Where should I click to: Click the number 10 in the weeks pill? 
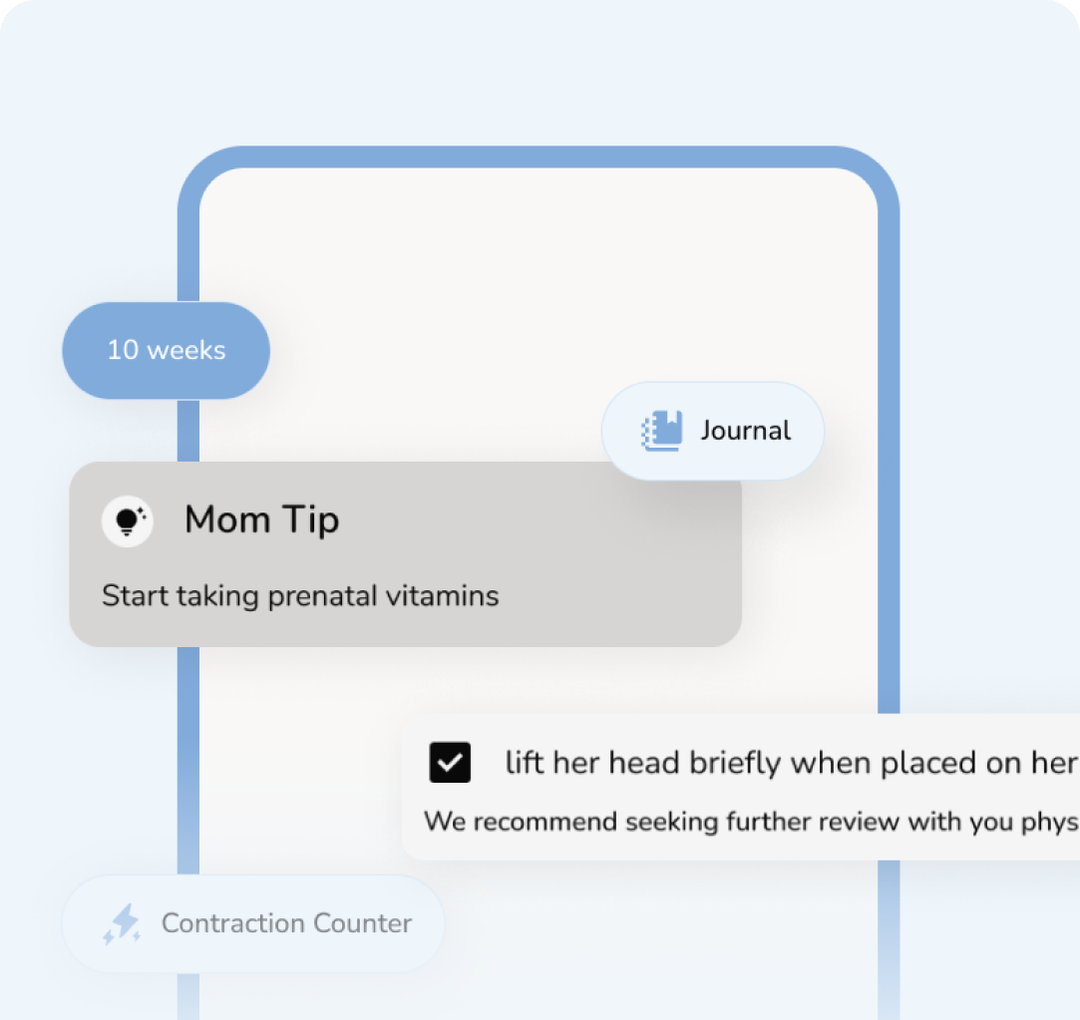tap(122, 350)
